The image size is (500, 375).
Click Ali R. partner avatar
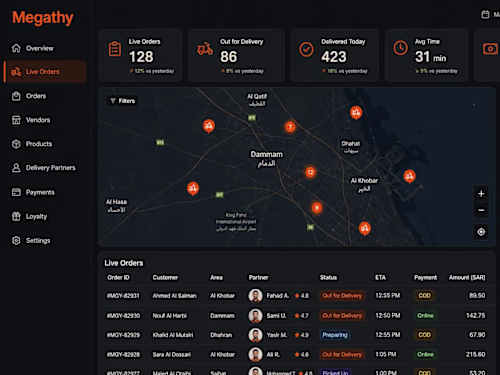(x=255, y=354)
